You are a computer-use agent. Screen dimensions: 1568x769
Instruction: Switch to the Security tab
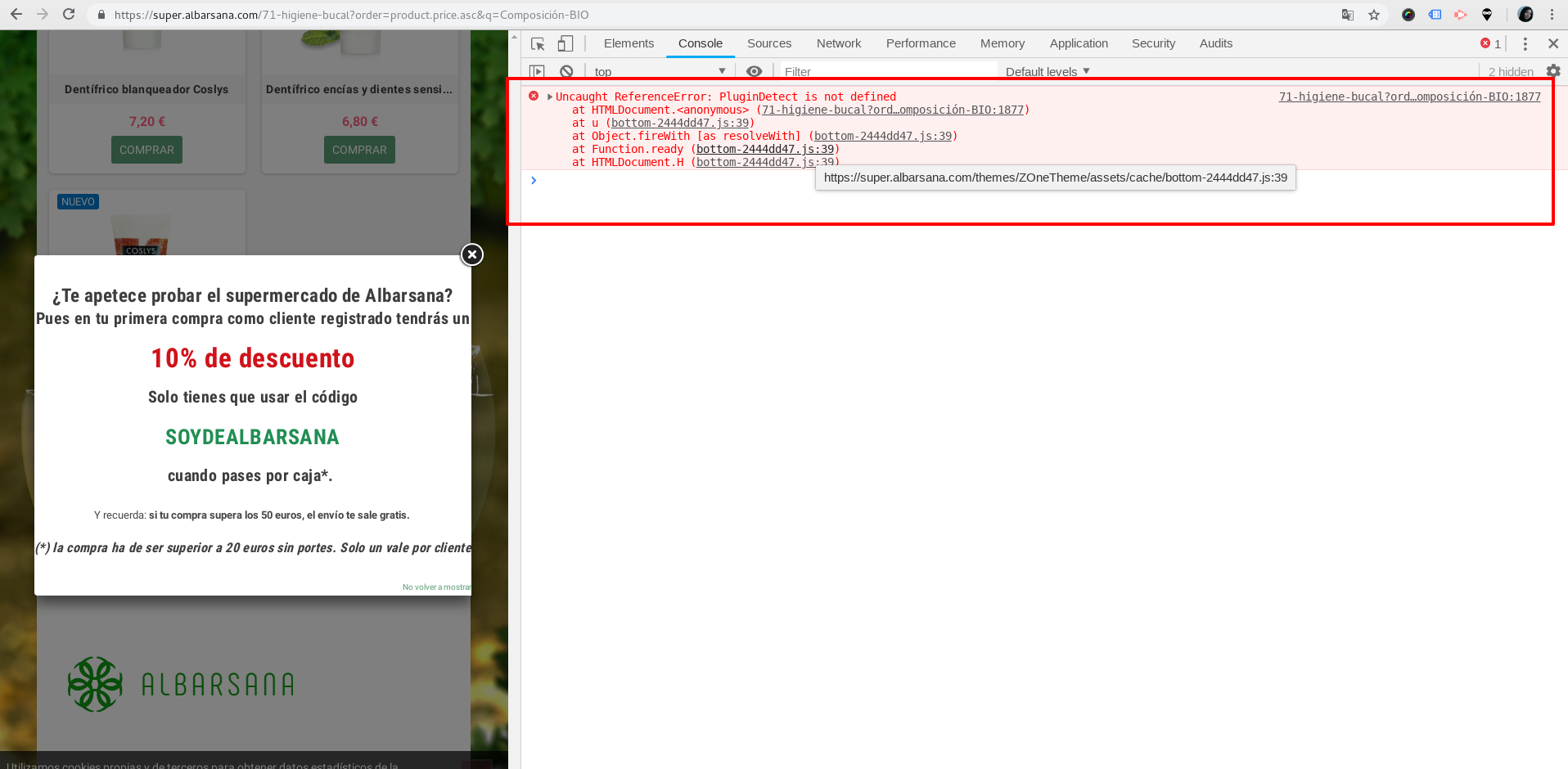pyautogui.click(x=1153, y=43)
